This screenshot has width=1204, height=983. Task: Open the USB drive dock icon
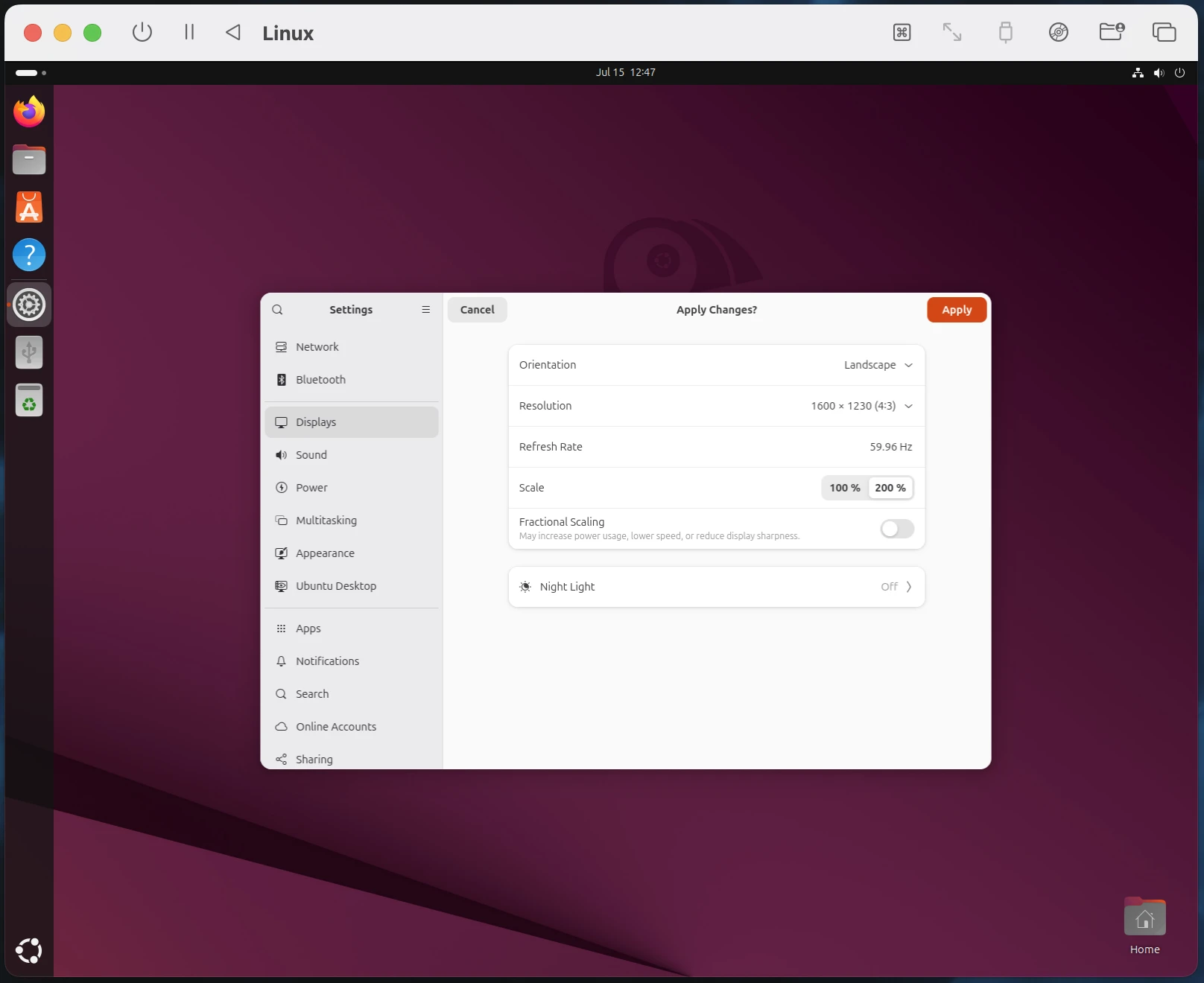tap(29, 352)
